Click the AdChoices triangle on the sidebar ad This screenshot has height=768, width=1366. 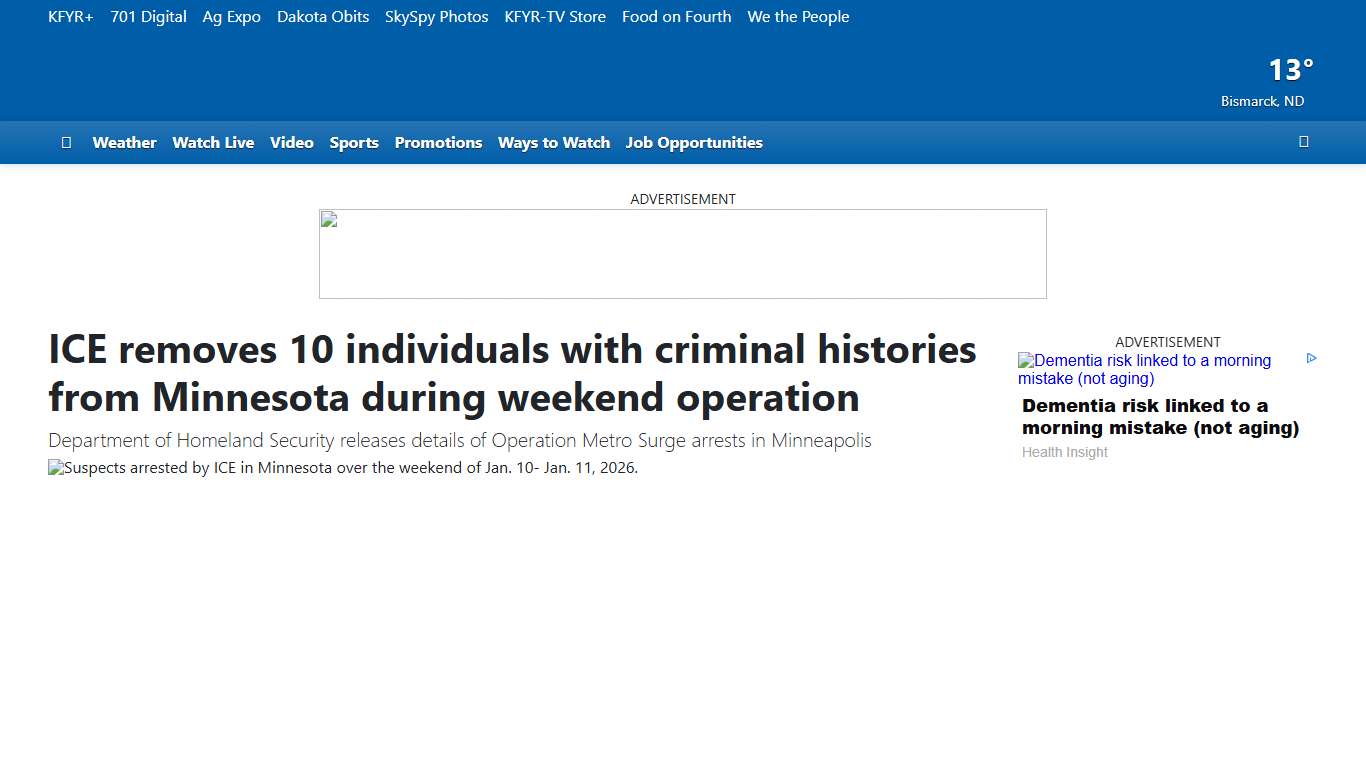click(x=1311, y=357)
